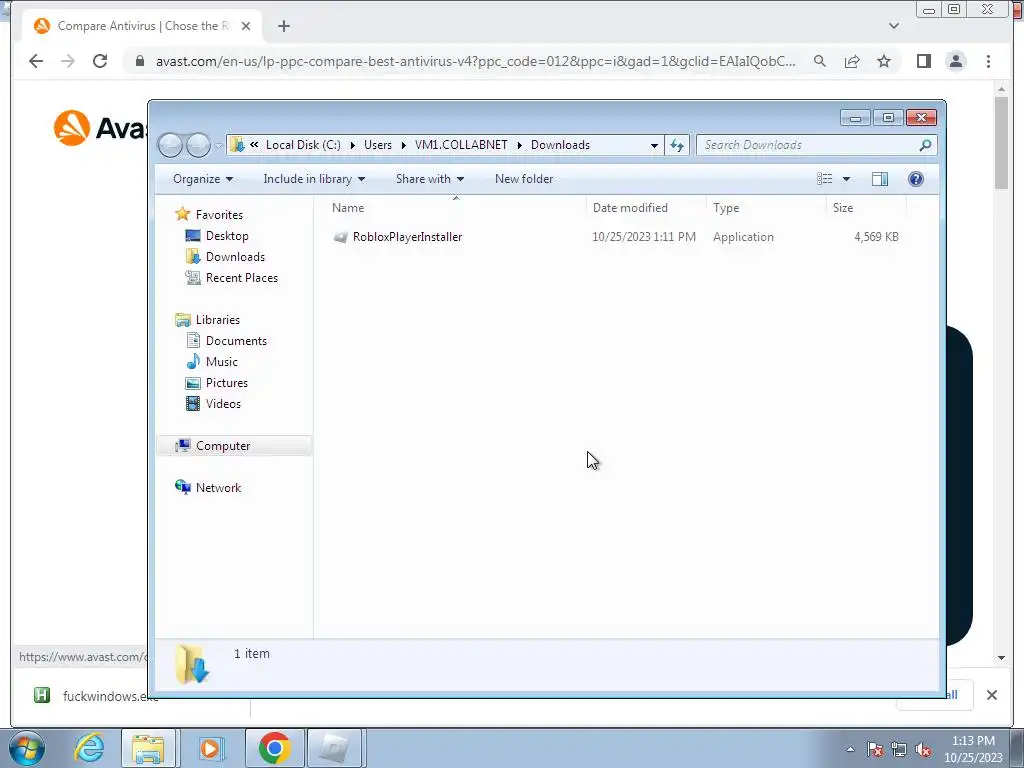Open a new Chrome tab

click(283, 26)
